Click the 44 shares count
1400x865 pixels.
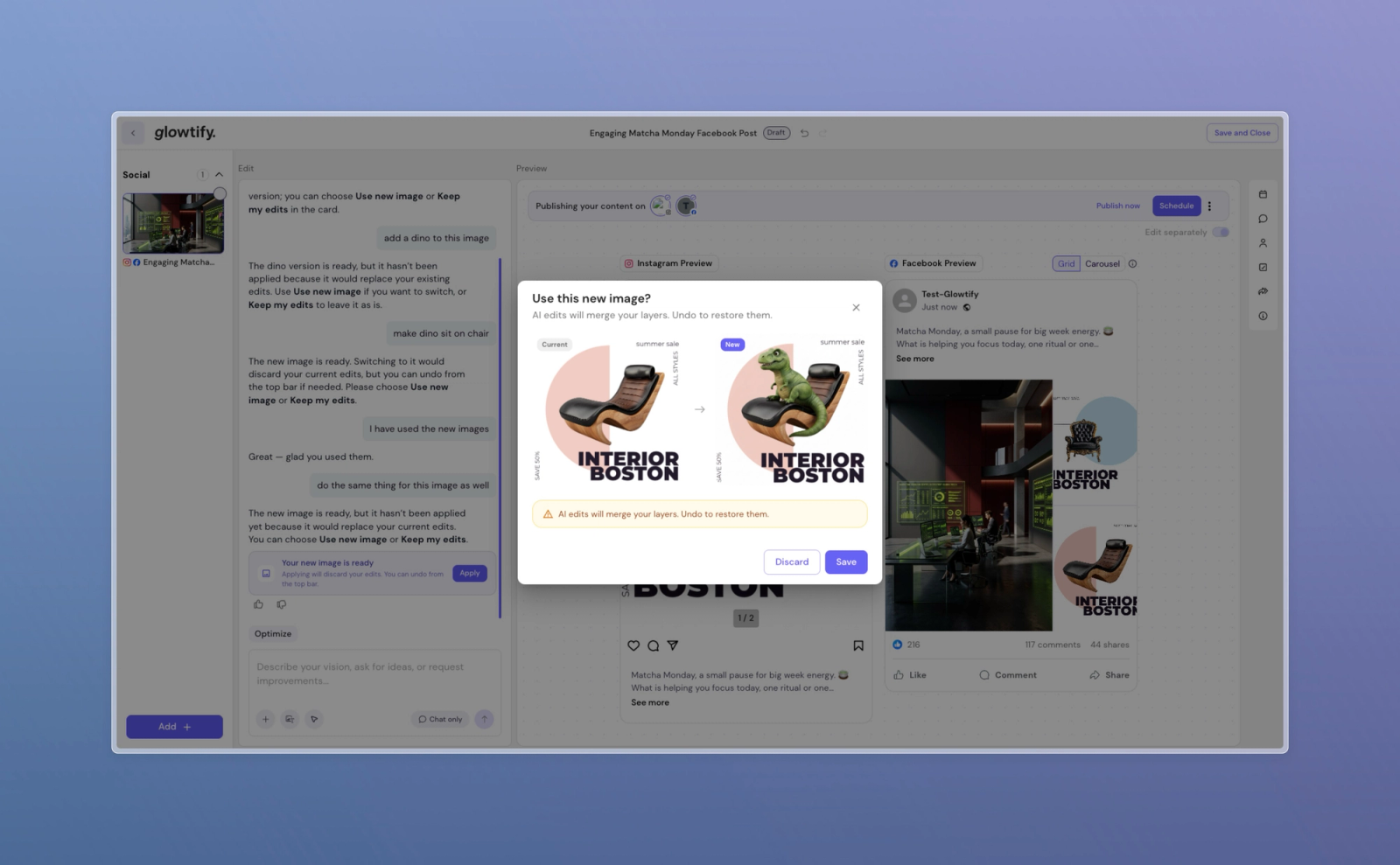click(1109, 645)
